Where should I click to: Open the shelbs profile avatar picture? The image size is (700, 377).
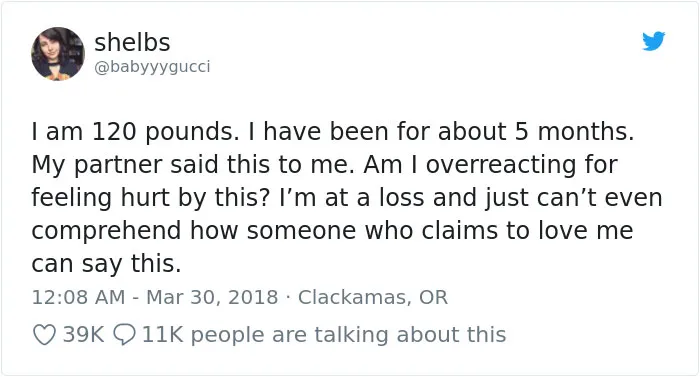[x=58, y=54]
